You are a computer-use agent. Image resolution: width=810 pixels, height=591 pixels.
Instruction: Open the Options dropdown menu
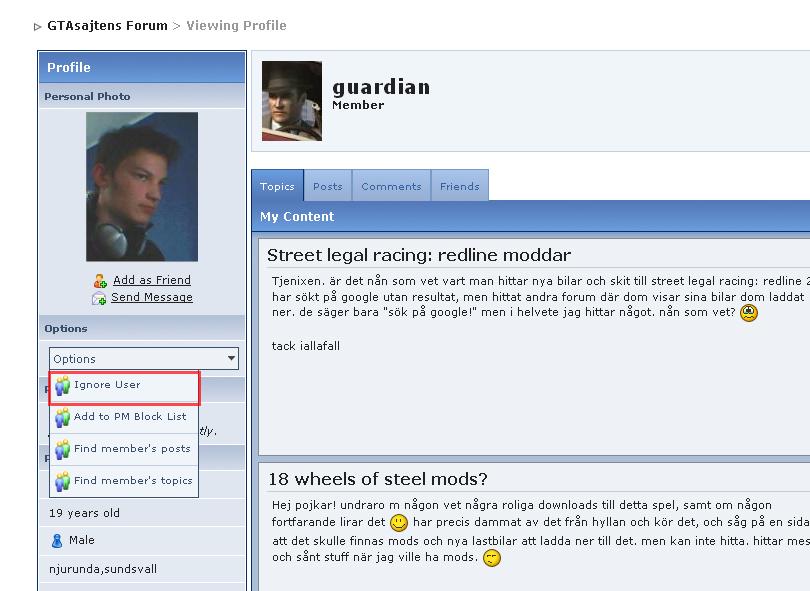[144, 359]
